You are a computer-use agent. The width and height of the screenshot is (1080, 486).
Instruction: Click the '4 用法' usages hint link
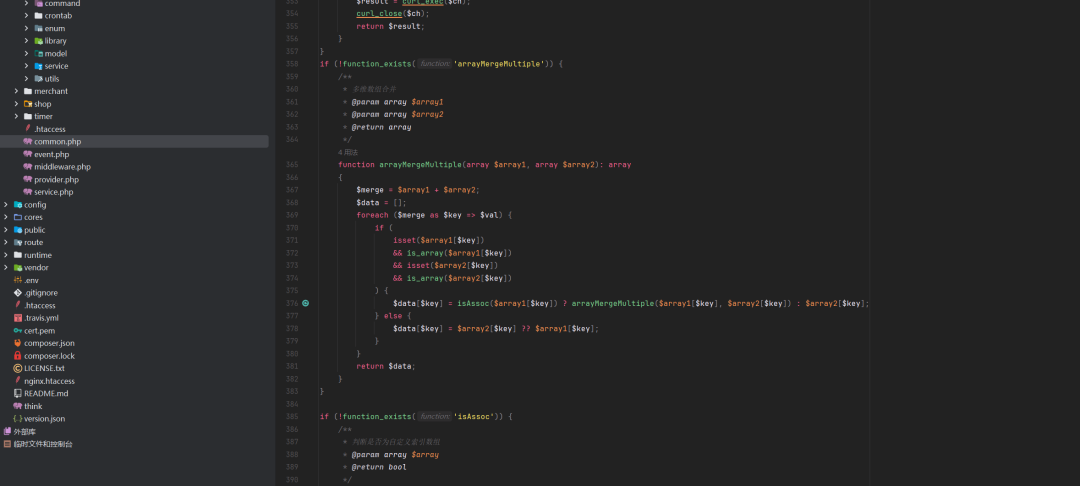coord(347,152)
